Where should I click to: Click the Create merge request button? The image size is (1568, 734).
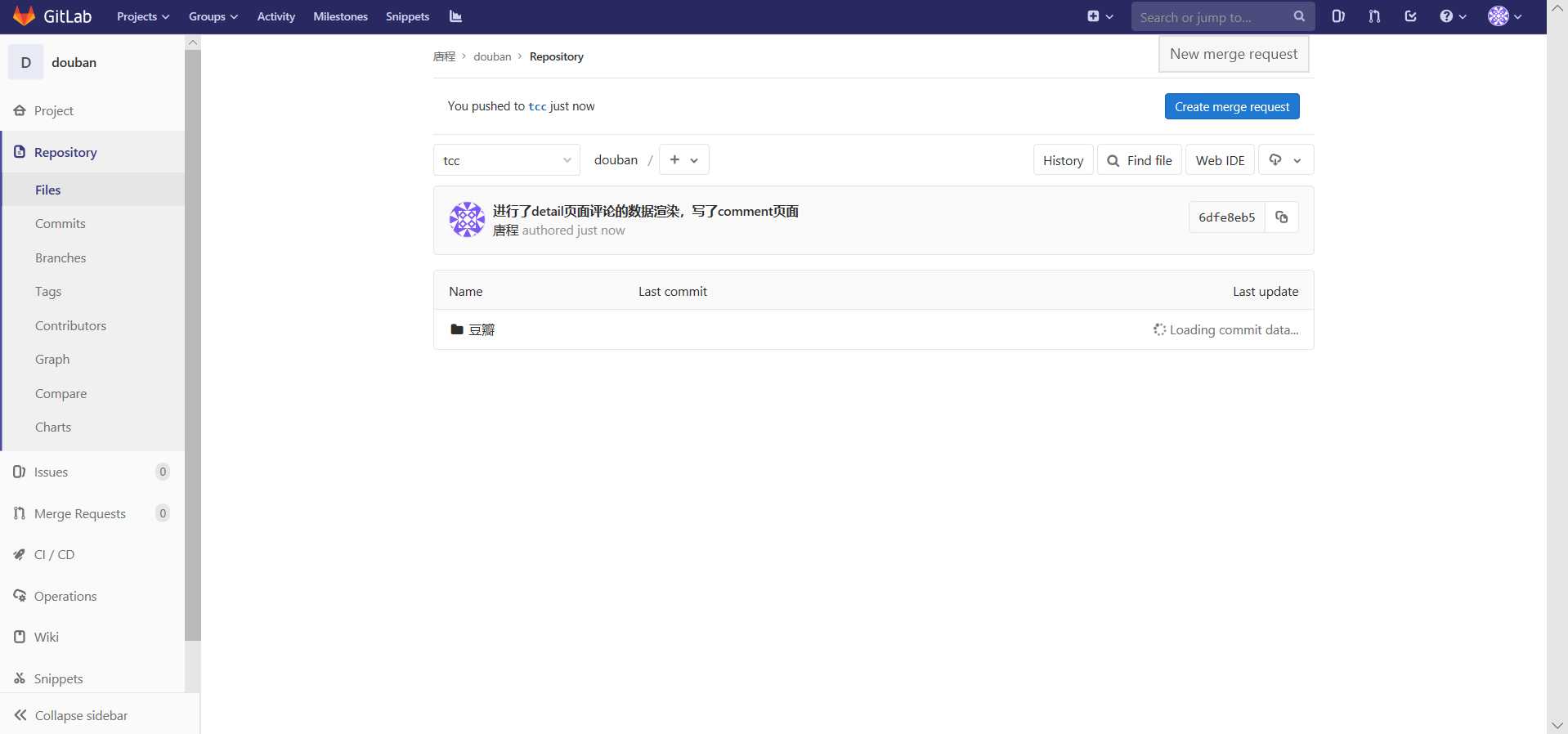point(1232,106)
